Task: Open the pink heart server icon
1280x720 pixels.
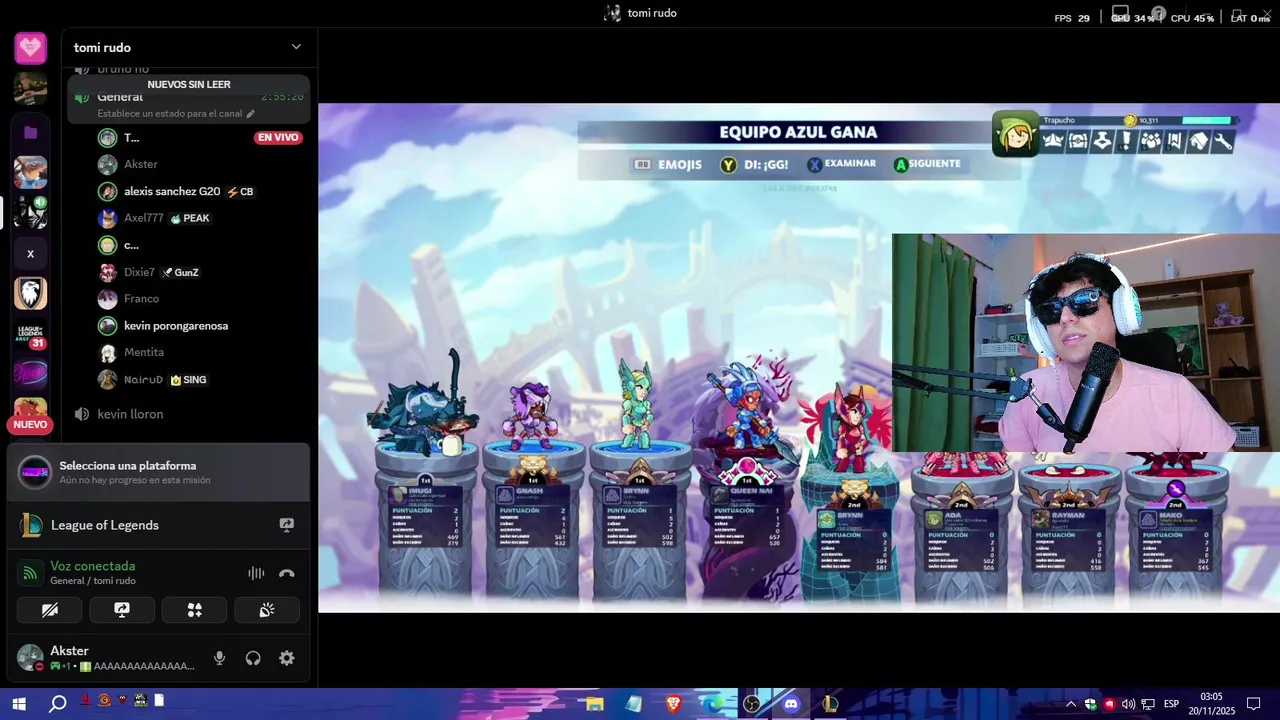Action: tap(30, 47)
